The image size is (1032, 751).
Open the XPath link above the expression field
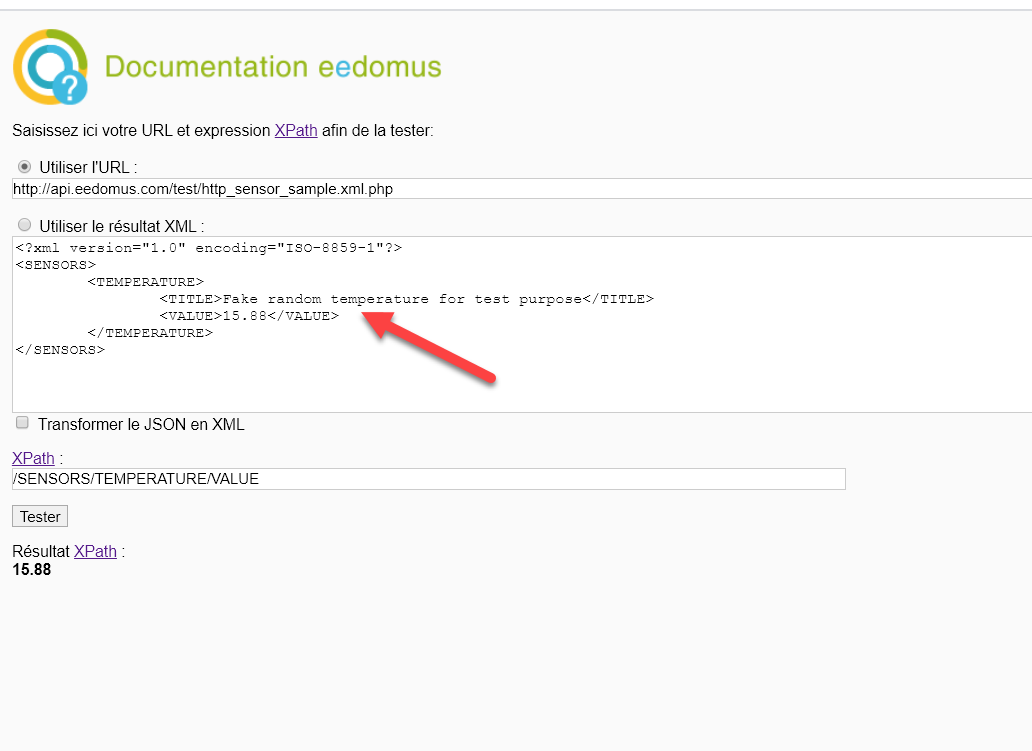click(x=33, y=458)
